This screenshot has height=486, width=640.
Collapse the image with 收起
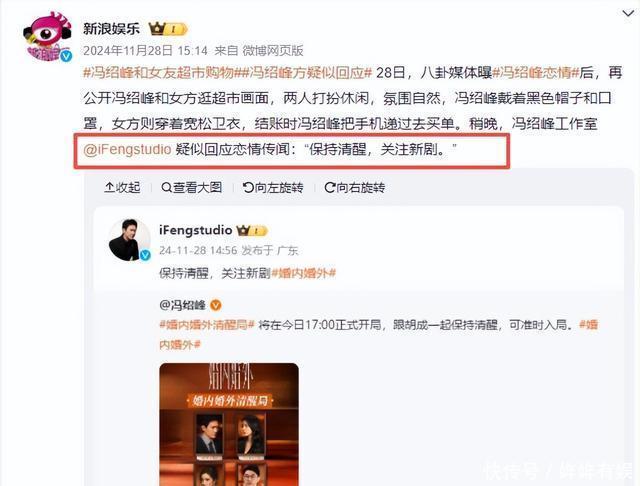[122, 188]
